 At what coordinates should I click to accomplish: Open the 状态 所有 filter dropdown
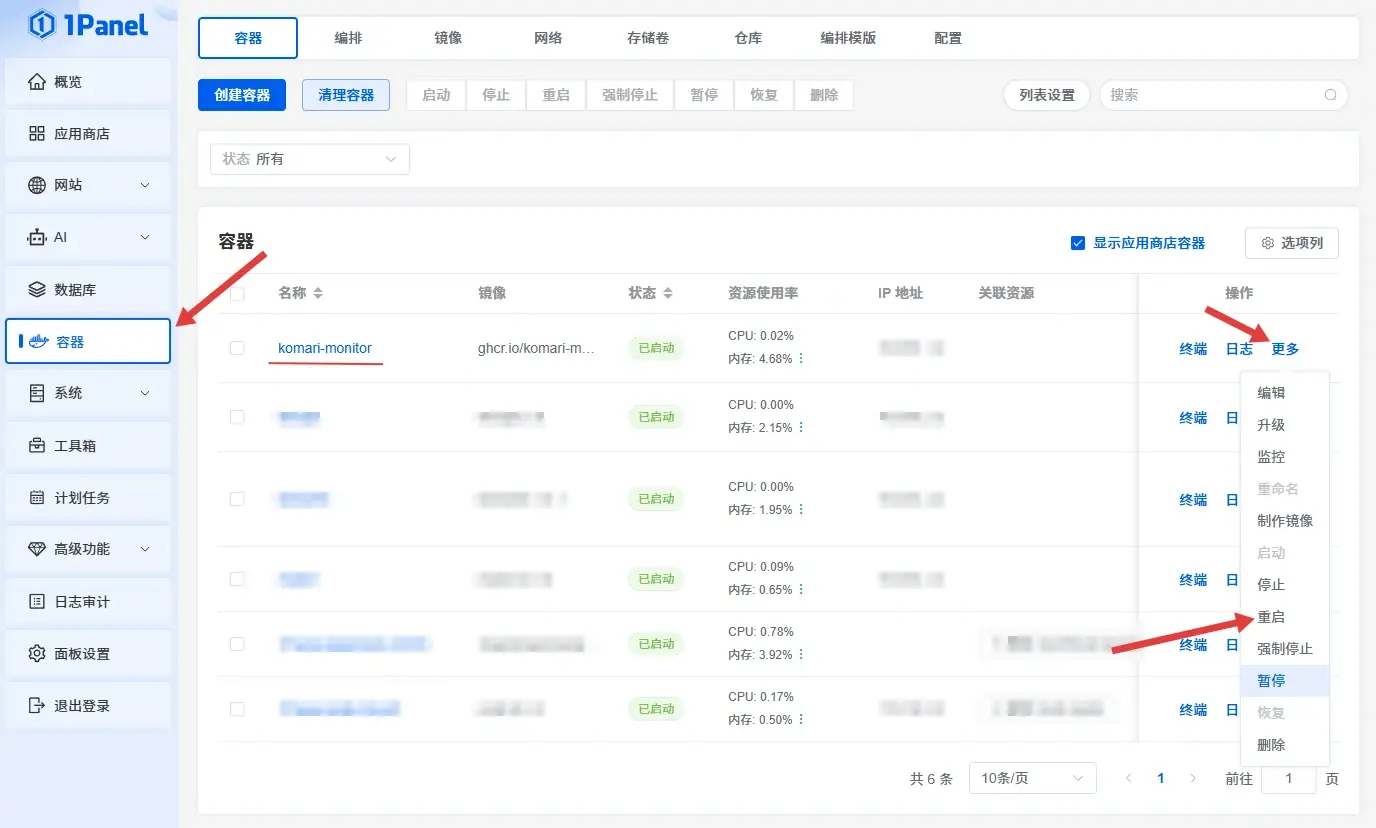click(309, 159)
